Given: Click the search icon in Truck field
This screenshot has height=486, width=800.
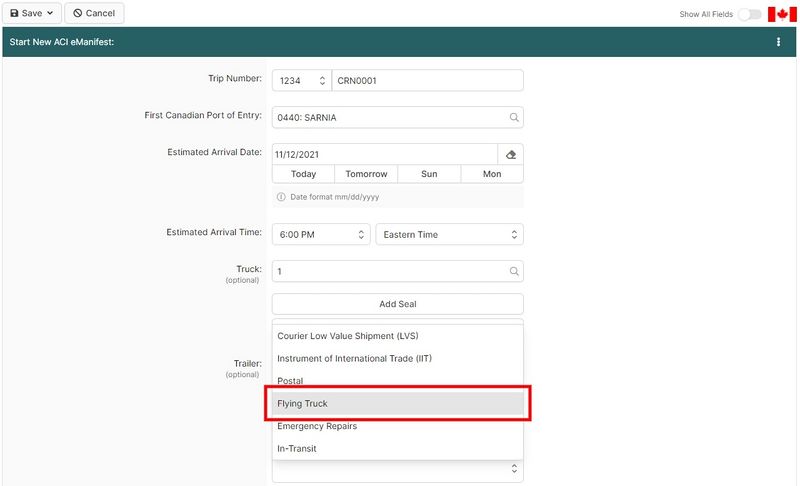Looking at the screenshot, I should (514, 271).
